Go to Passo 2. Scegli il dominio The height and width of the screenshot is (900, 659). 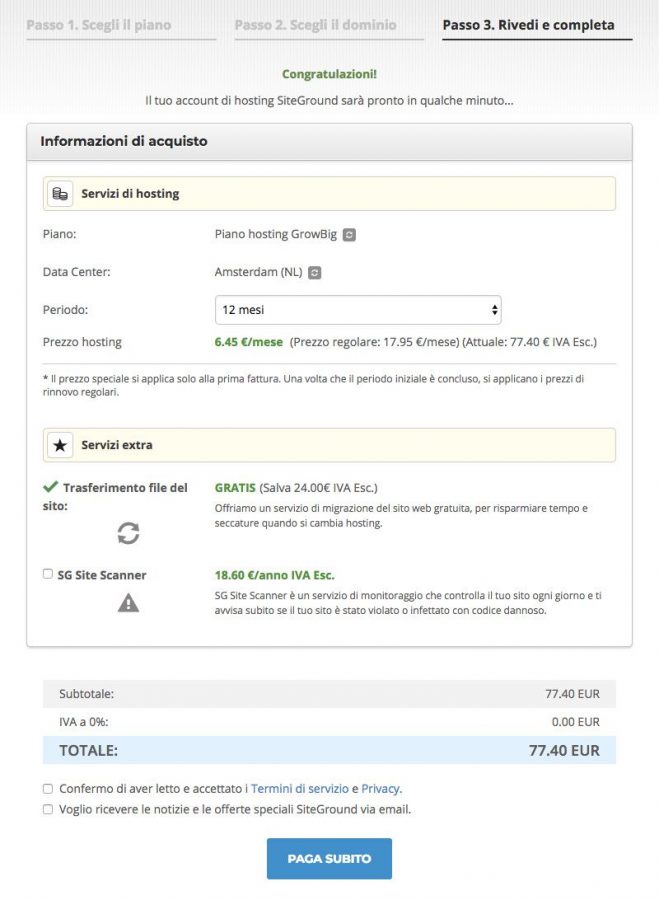pyautogui.click(x=315, y=25)
